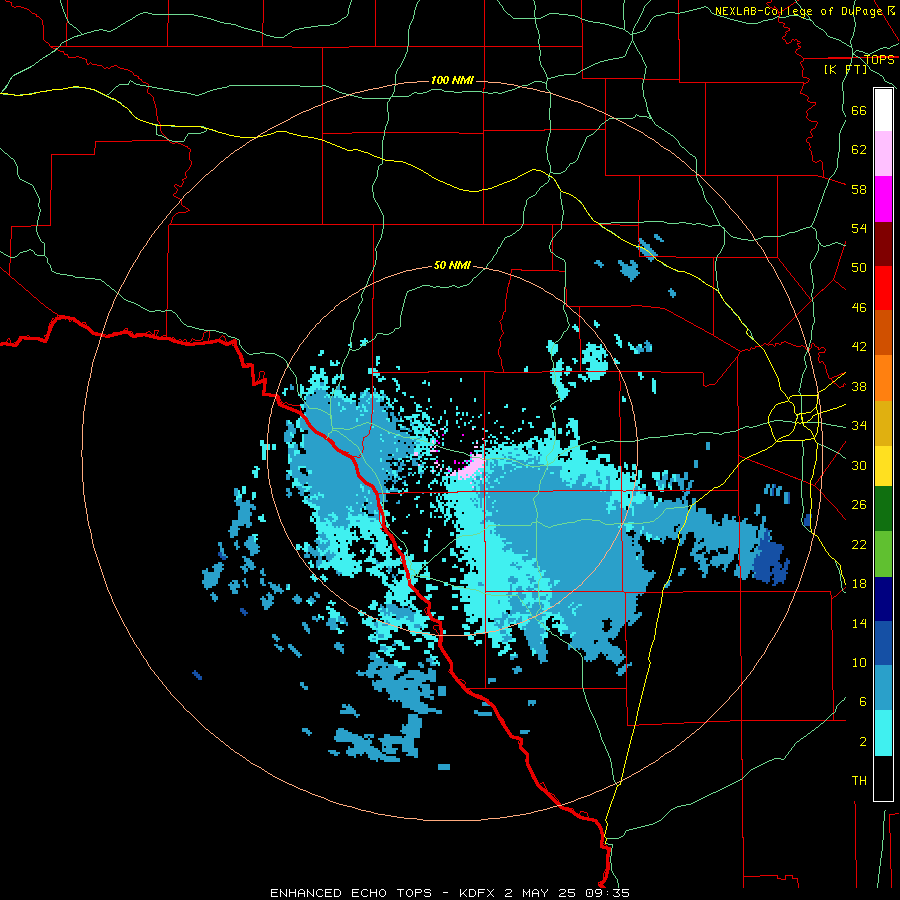
Task: Select the dark red 50-54 kft legend block
Action: [x=883, y=244]
